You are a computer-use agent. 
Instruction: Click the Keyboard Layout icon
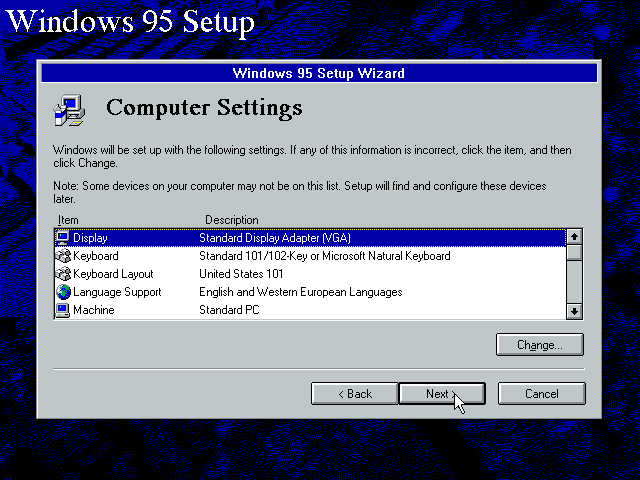63,274
